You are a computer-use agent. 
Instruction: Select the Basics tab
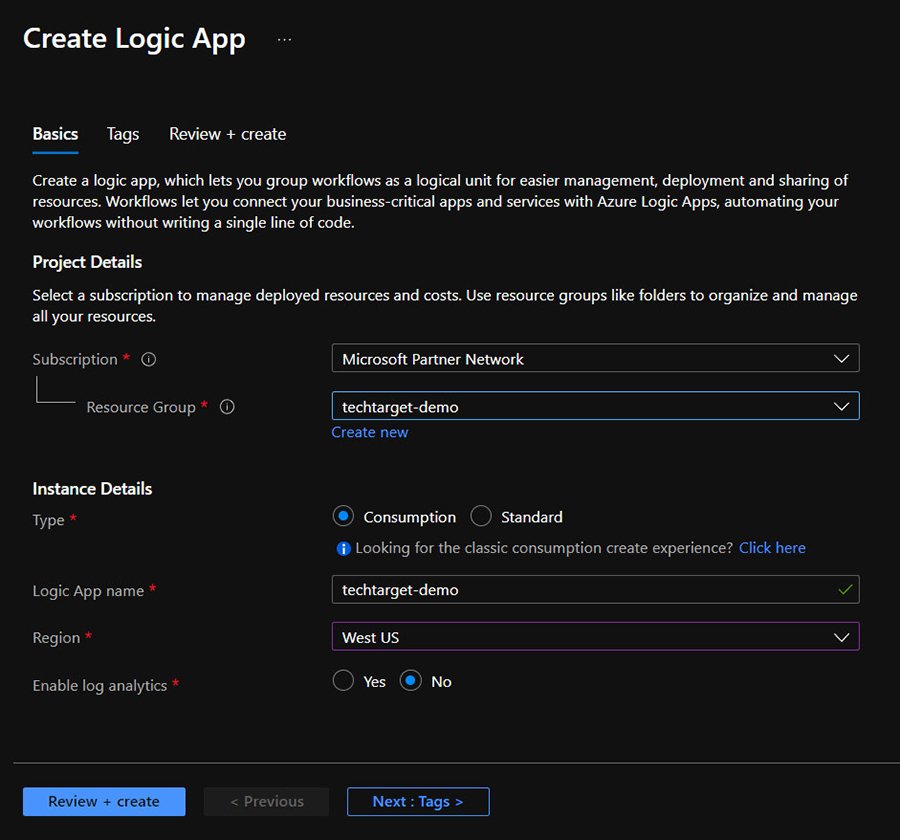pyautogui.click(x=55, y=134)
